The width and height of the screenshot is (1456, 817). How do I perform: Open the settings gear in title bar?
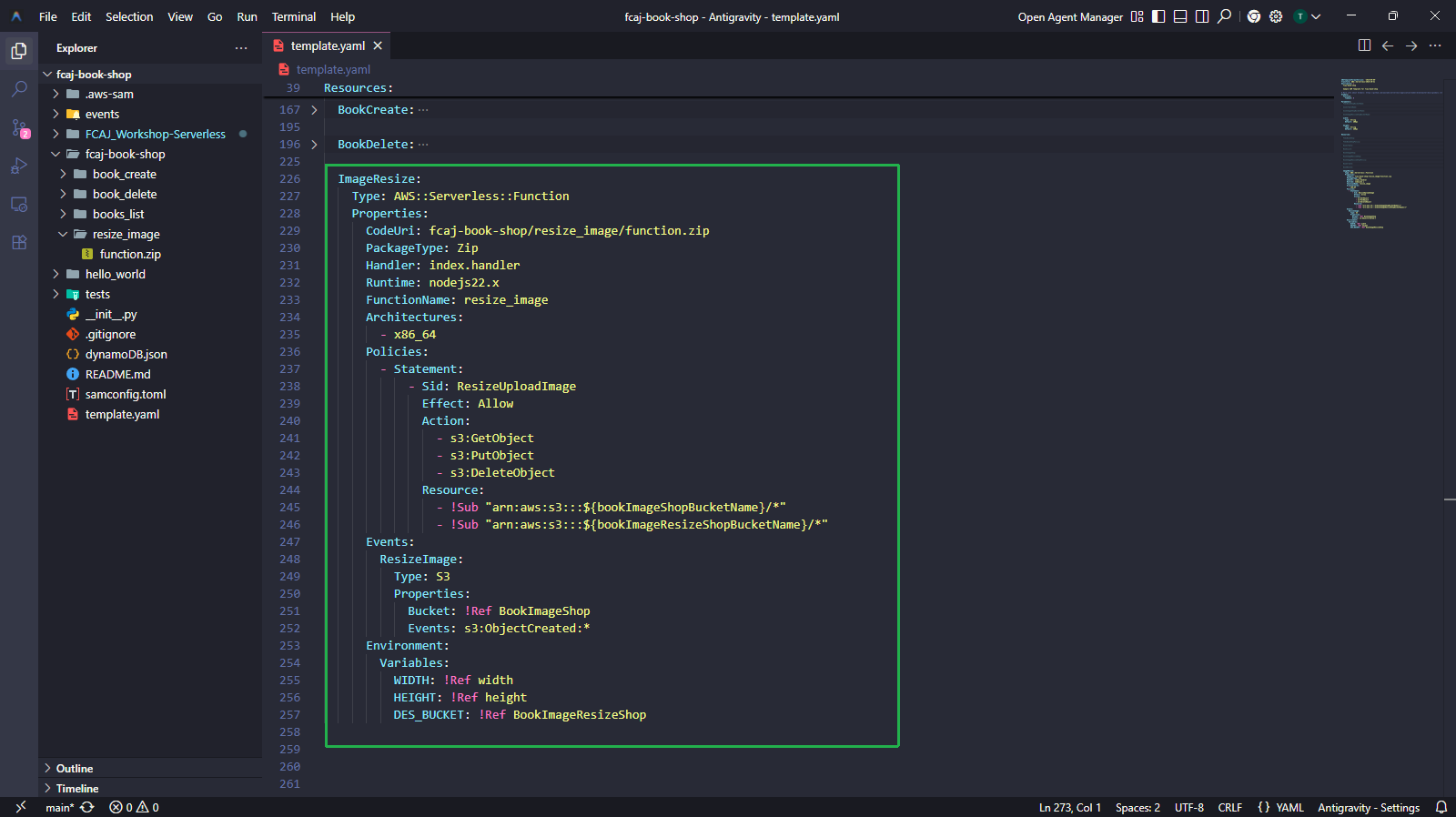point(1276,16)
